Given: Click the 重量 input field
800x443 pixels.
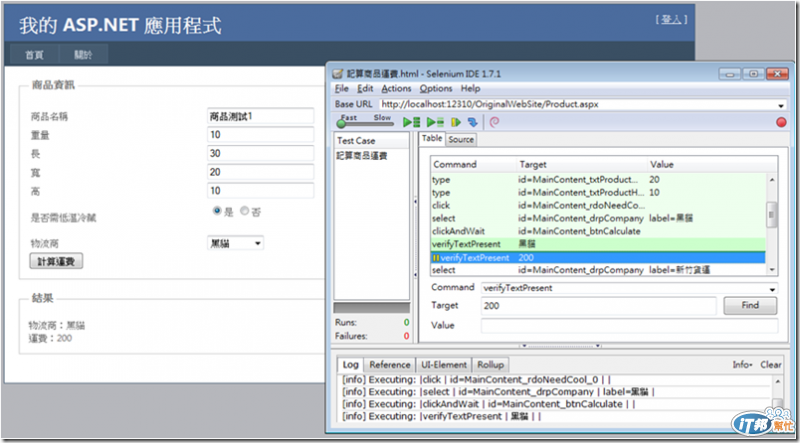Looking at the screenshot, I should 261,135.
